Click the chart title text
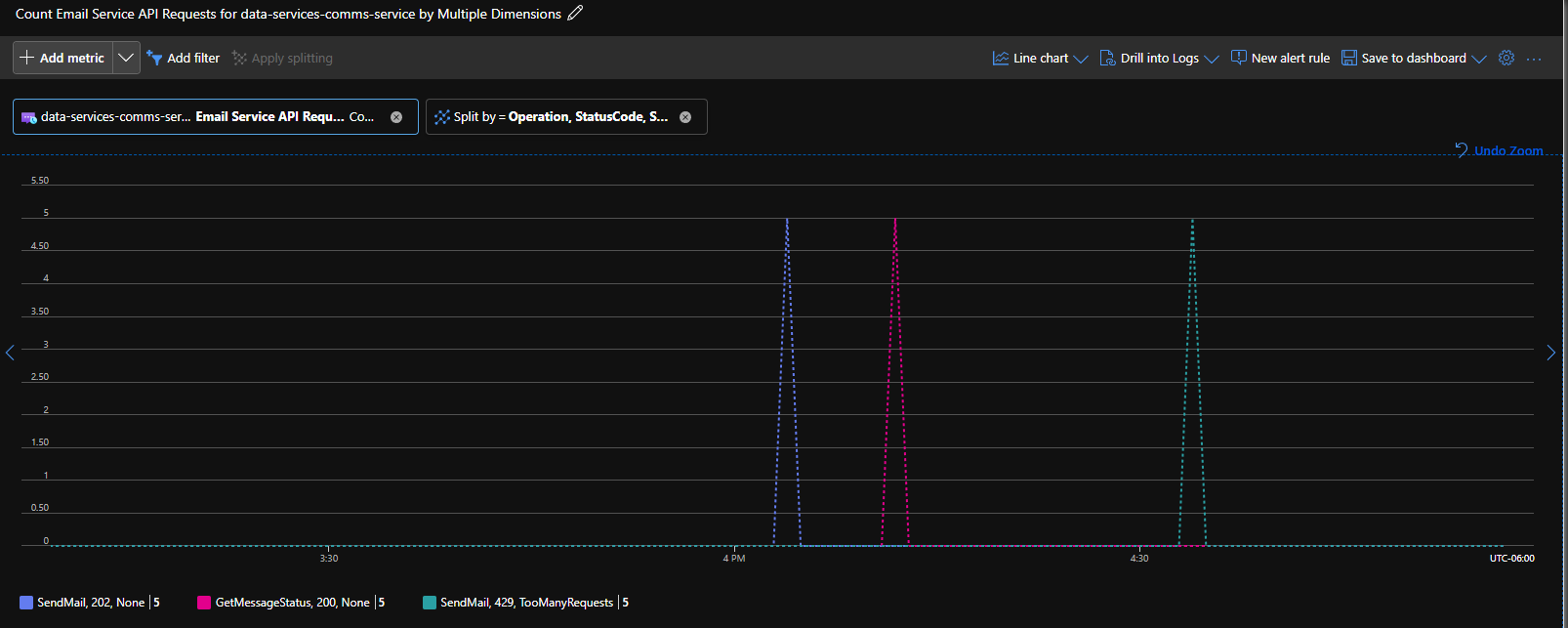The image size is (1568, 628). point(288,14)
